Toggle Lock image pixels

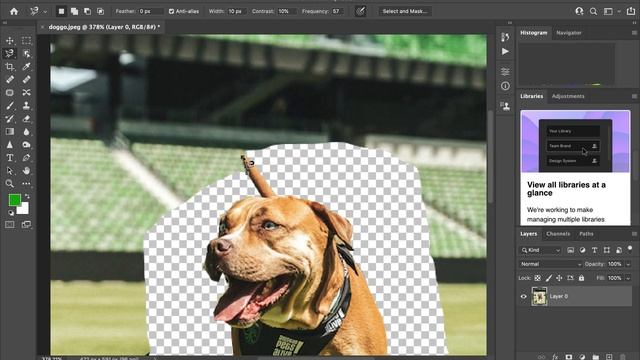pos(549,278)
